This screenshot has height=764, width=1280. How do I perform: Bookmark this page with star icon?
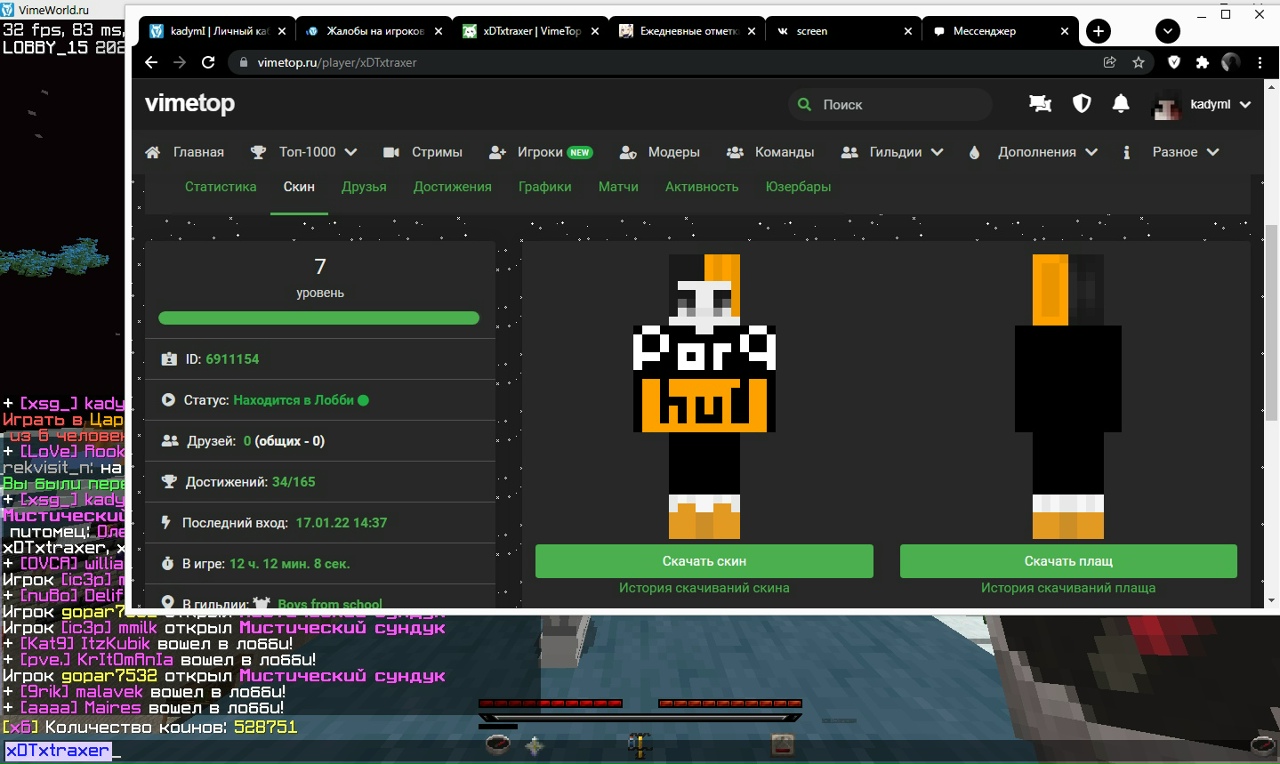pos(1138,62)
